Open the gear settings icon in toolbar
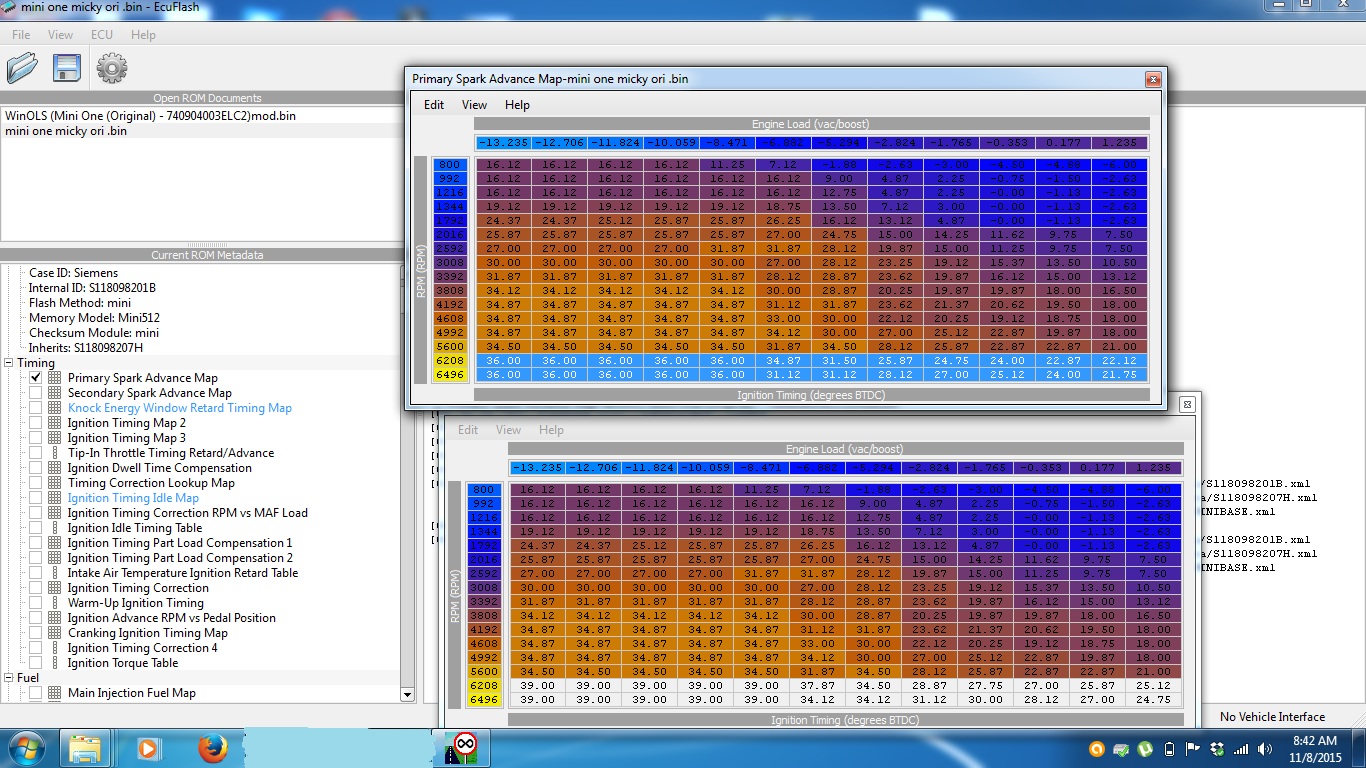 click(x=111, y=68)
